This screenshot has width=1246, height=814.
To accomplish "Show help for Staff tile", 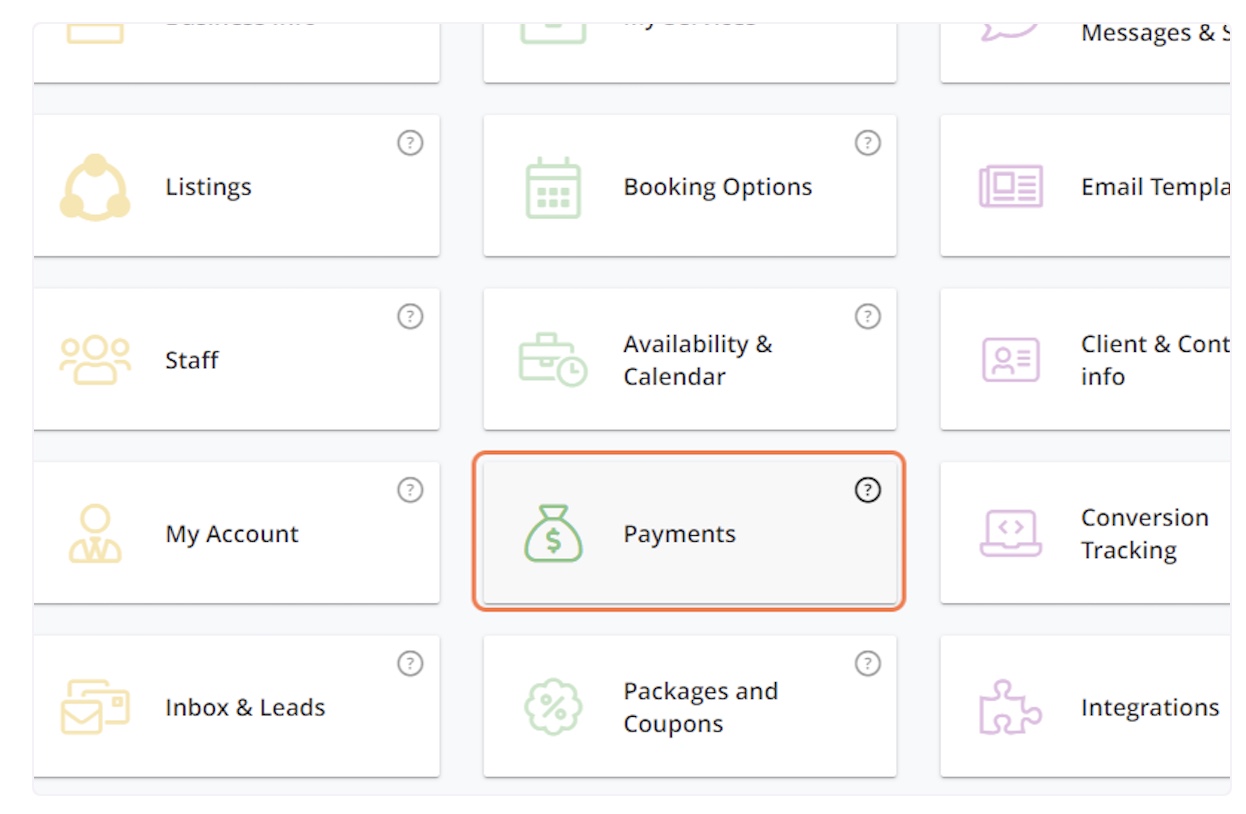I will click(409, 317).
